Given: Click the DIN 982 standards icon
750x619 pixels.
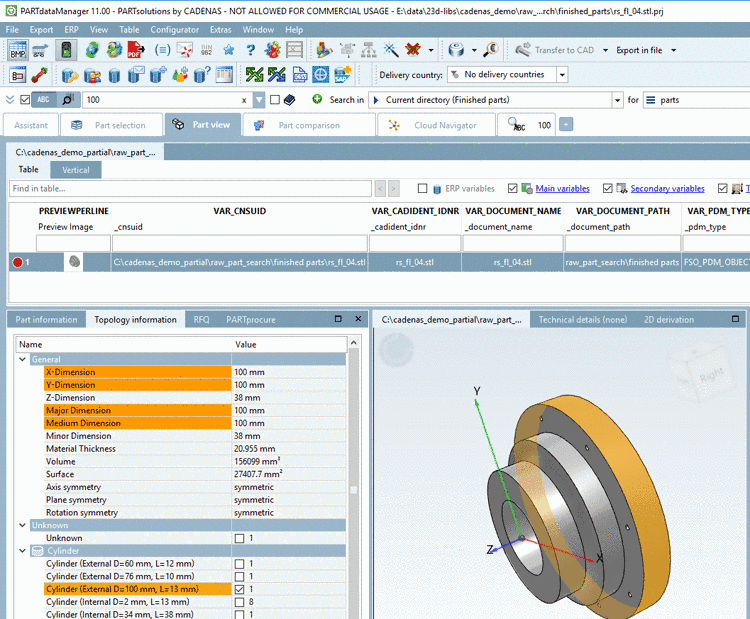Looking at the screenshot, I should pos(208,50).
